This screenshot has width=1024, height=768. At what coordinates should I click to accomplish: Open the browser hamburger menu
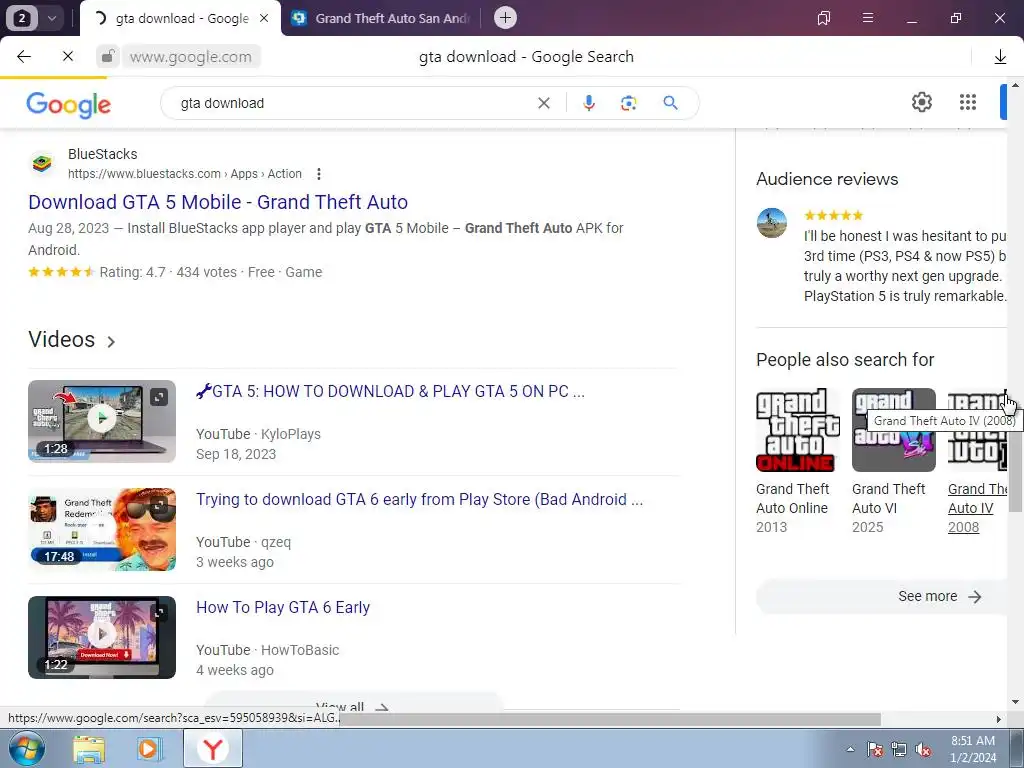(x=868, y=18)
